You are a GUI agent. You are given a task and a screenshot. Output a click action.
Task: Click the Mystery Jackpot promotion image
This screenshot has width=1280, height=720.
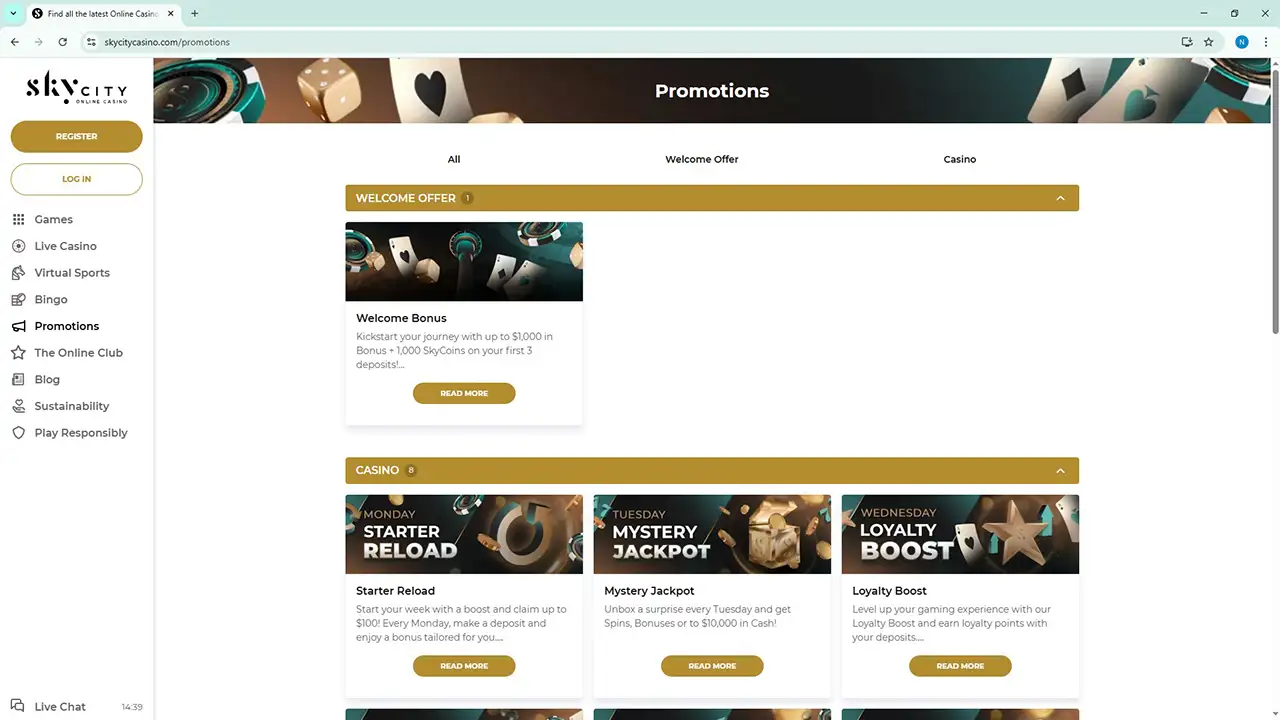click(x=712, y=534)
